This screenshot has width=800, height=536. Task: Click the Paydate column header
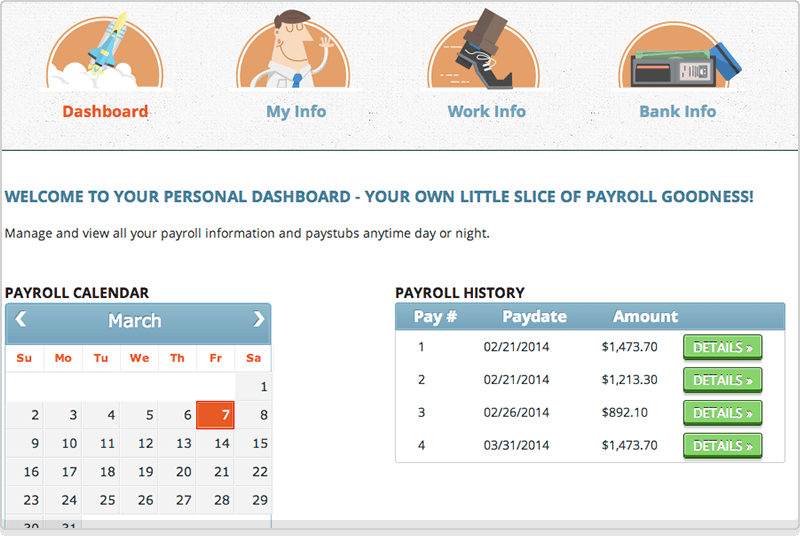[x=534, y=317]
